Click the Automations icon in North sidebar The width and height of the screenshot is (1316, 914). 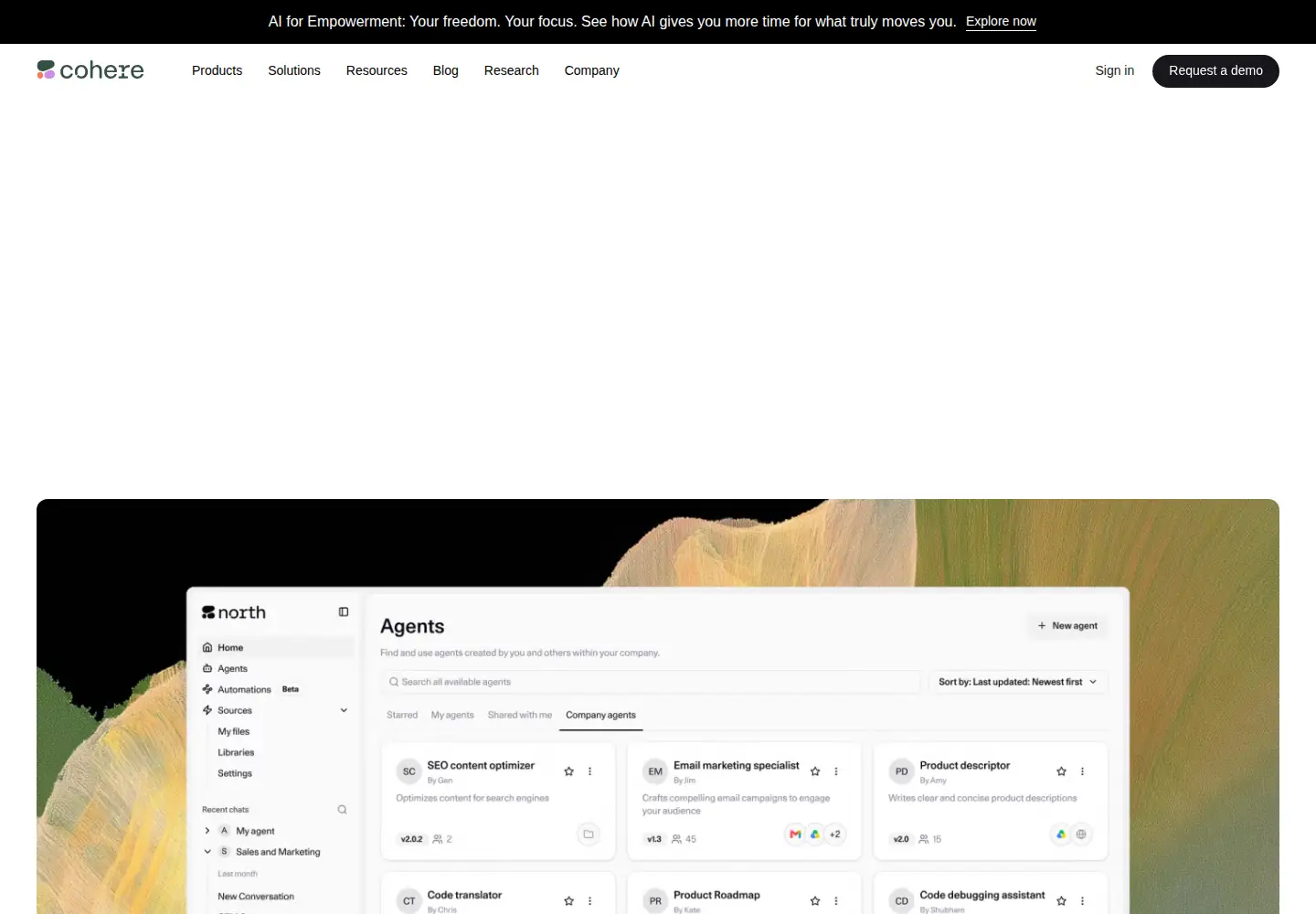point(207,690)
